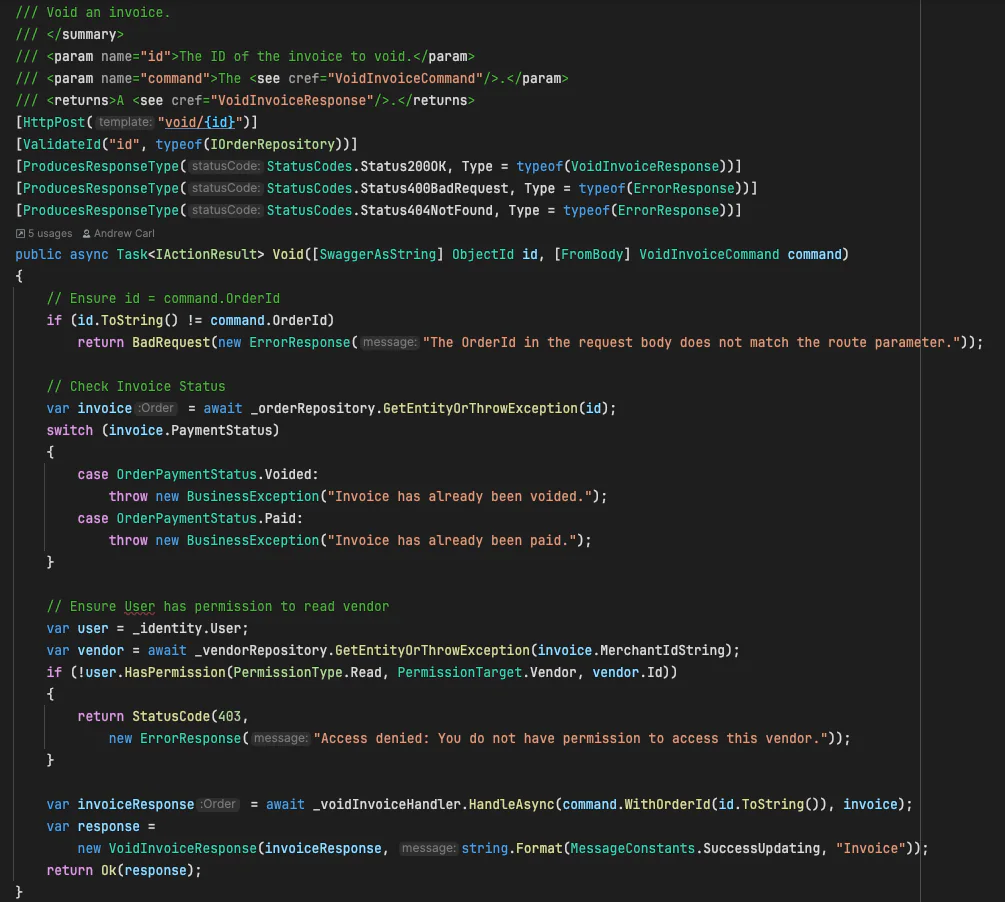Viewport: 1005px width, 902px height.
Task: Click the '// Check Invoice Status' comment
Action: (x=136, y=387)
